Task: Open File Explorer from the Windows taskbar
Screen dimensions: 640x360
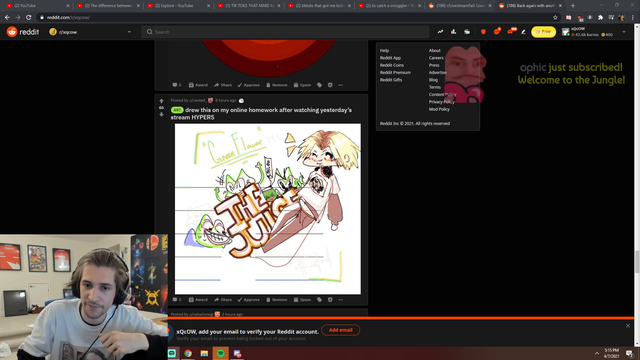Action: tap(204, 353)
